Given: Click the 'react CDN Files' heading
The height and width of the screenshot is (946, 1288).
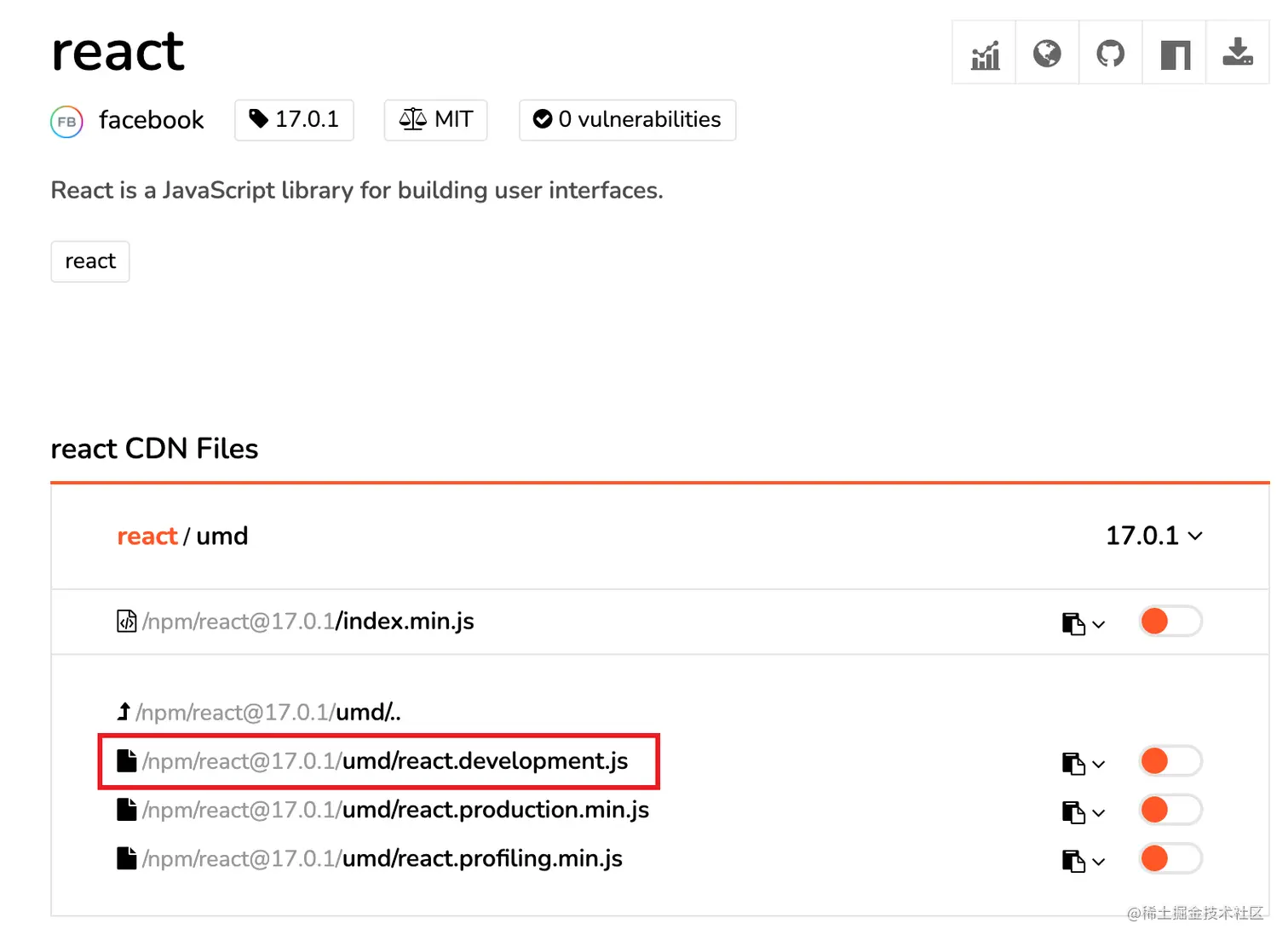Looking at the screenshot, I should pos(154,449).
